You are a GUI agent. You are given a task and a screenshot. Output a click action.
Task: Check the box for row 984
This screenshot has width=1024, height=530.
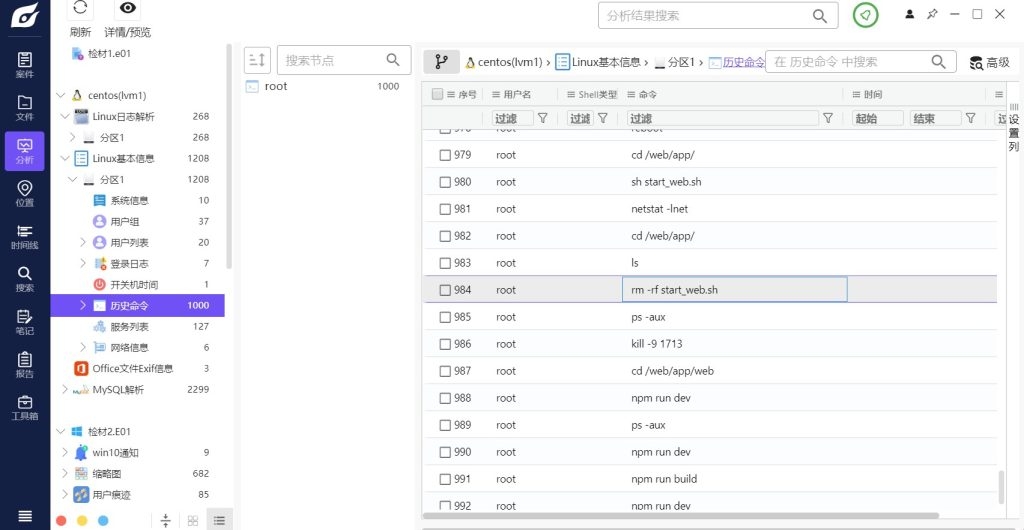[446, 290]
